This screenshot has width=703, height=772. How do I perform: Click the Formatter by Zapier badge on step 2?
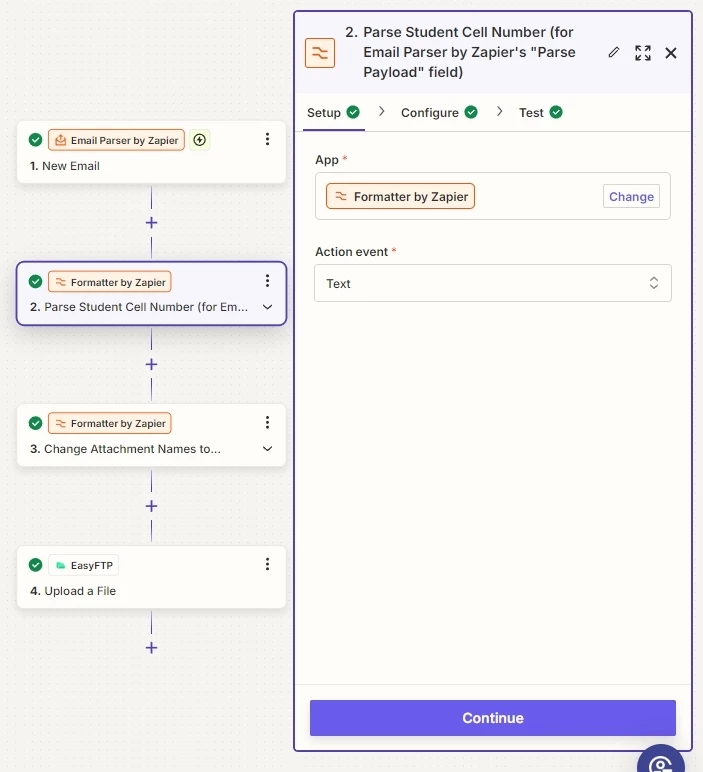click(110, 282)
